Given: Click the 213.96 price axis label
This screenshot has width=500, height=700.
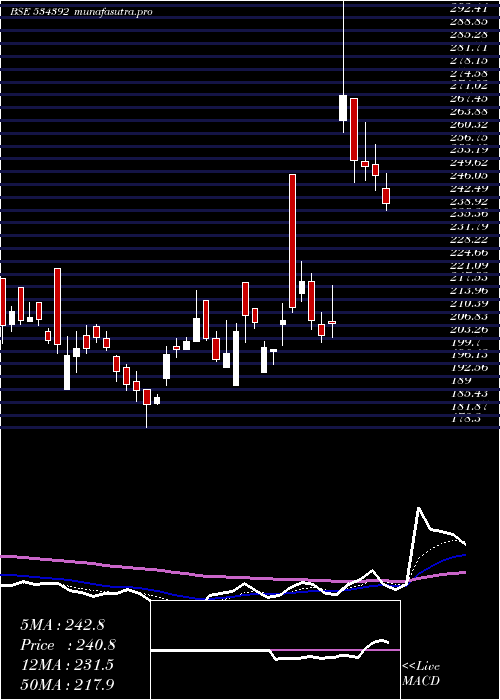Looking at the screenshot, I should click(x=470, y=291).
